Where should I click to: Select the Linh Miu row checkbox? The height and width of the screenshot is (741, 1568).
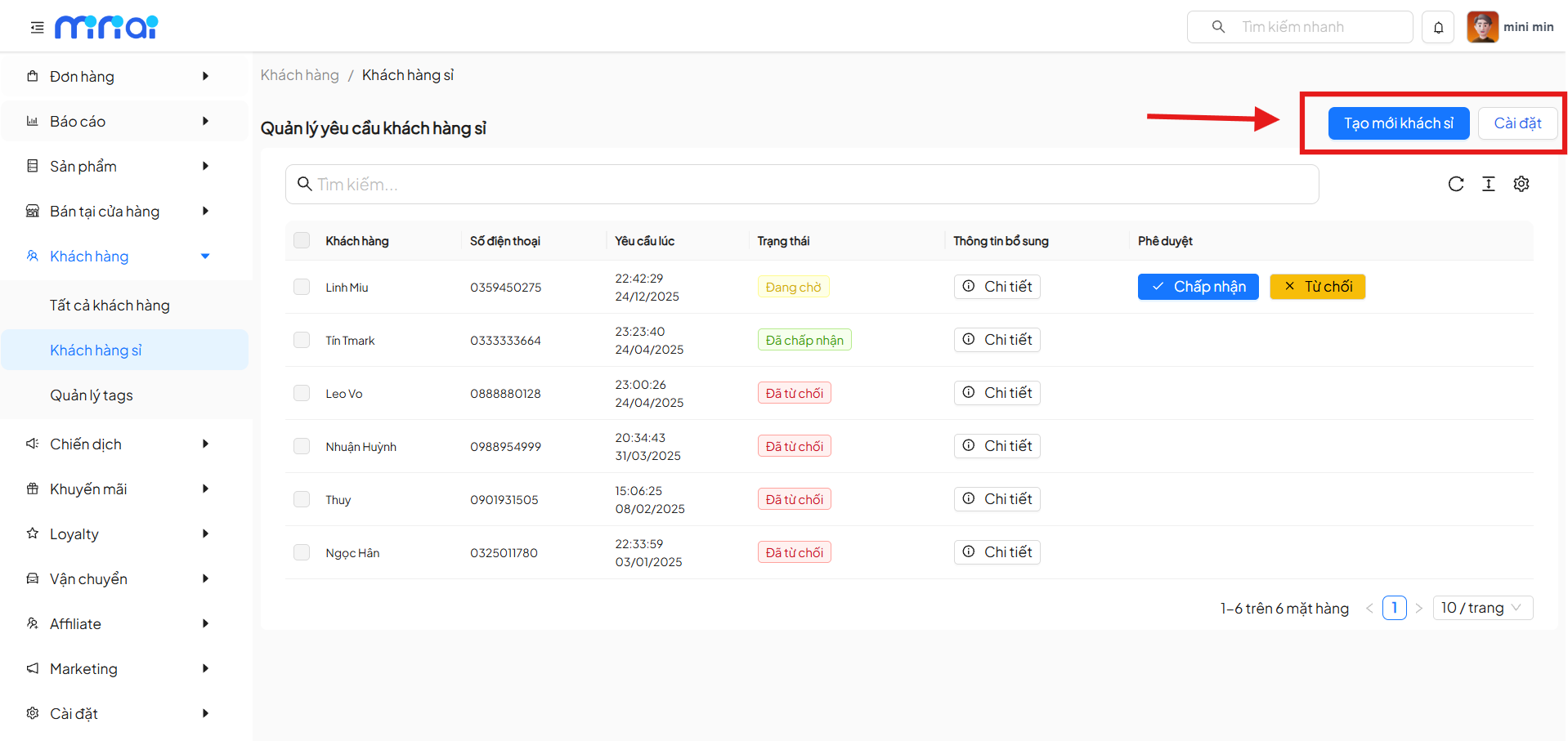pos(302,287)
